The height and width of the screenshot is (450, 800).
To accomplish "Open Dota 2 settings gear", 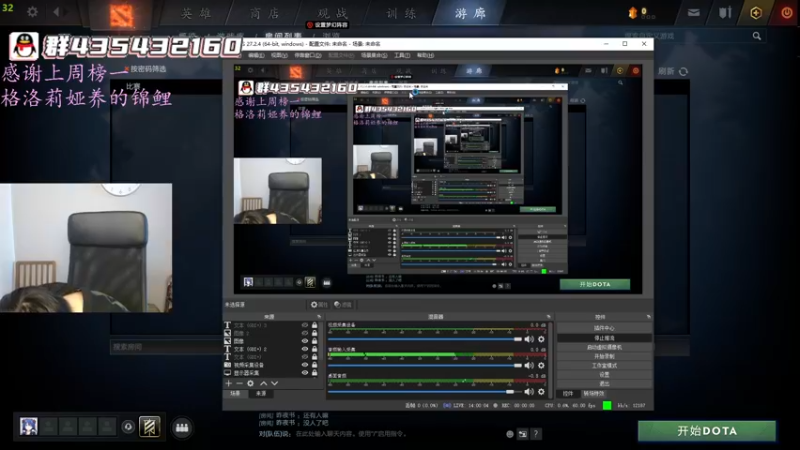I will (32, 12).
